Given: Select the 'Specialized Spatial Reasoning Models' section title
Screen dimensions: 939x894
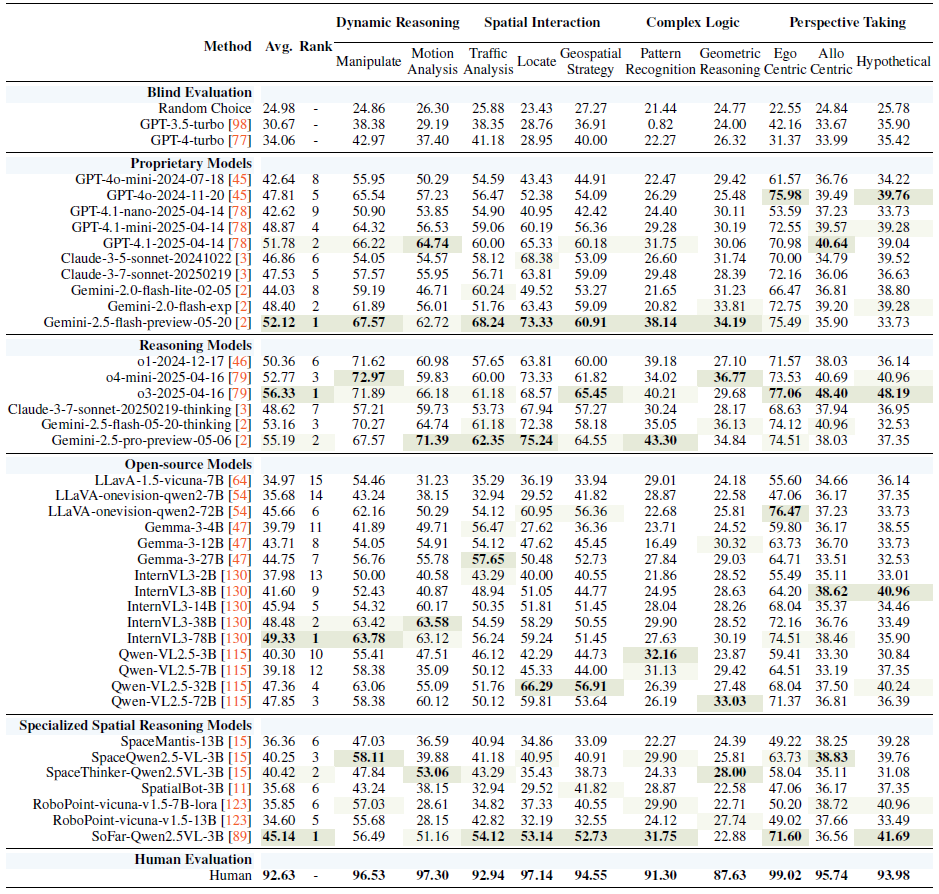Looking at the screenshot, I should pyautogui.click(x=135, y=726).
